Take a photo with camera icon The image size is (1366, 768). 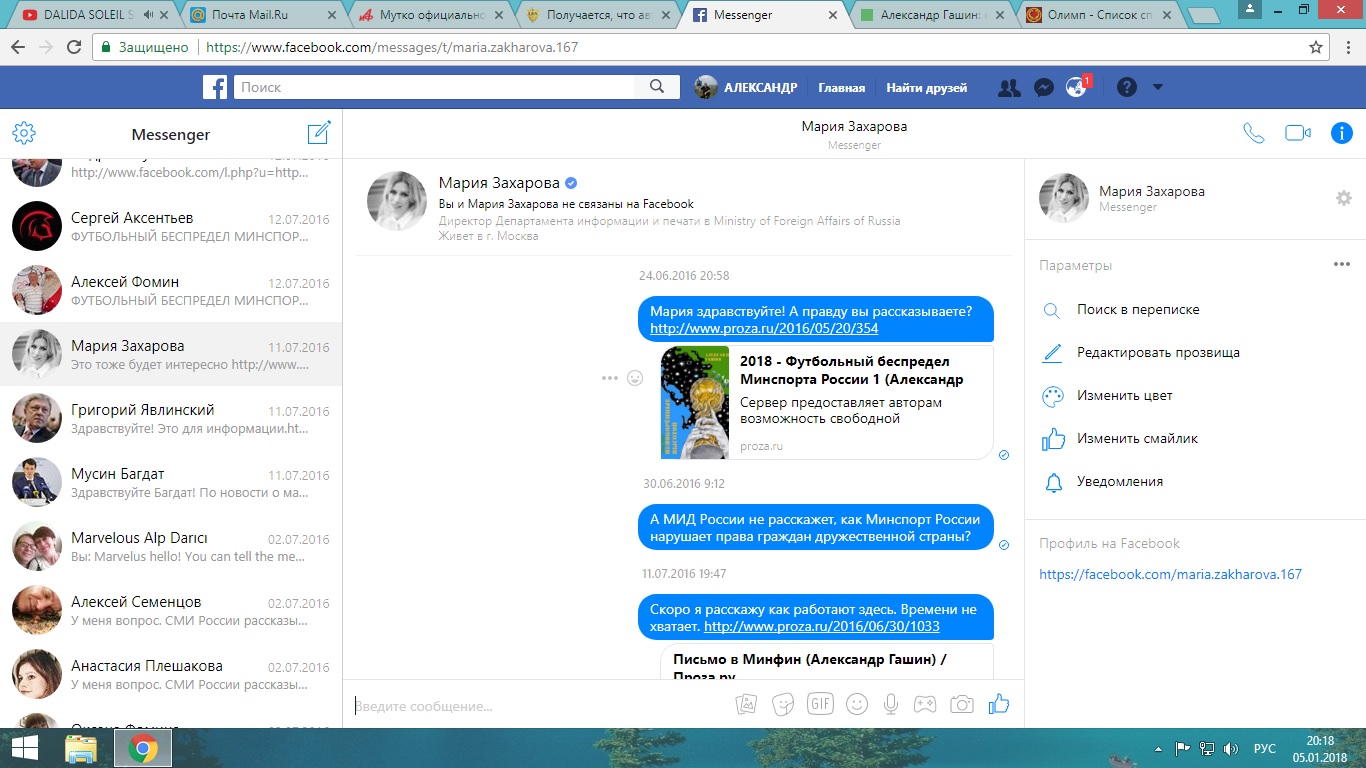[962, 704]
